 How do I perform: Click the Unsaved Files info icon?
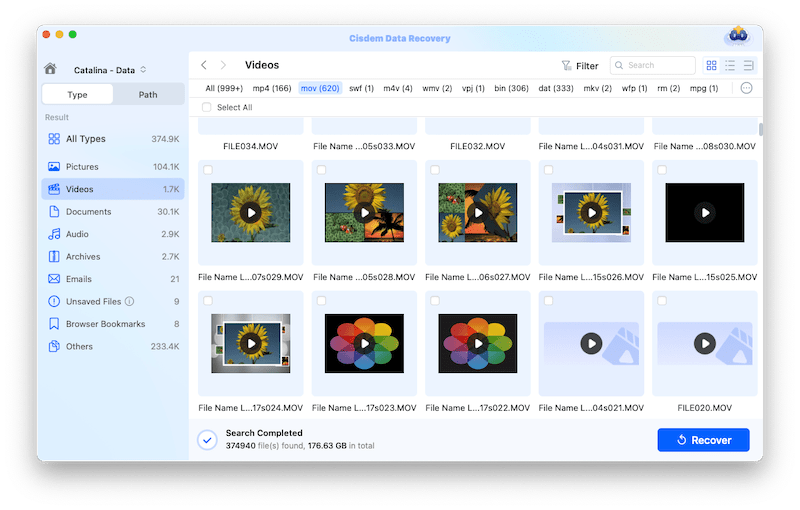(129, 301)
